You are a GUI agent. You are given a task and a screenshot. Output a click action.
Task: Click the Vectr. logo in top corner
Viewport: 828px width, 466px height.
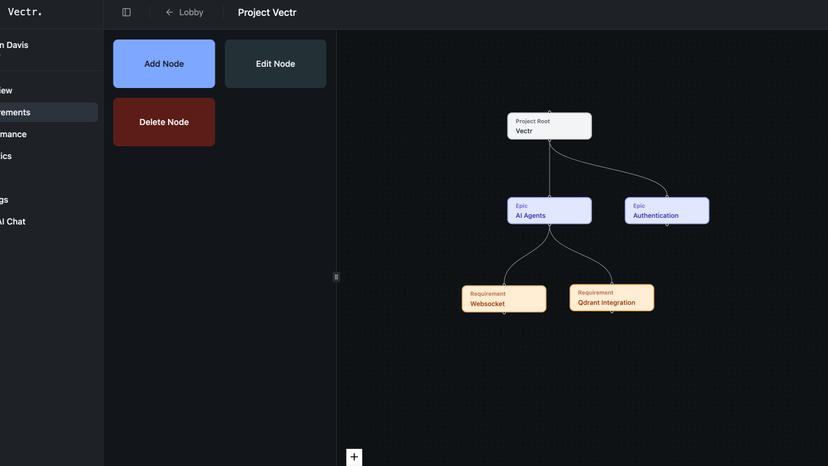point(25,12)
